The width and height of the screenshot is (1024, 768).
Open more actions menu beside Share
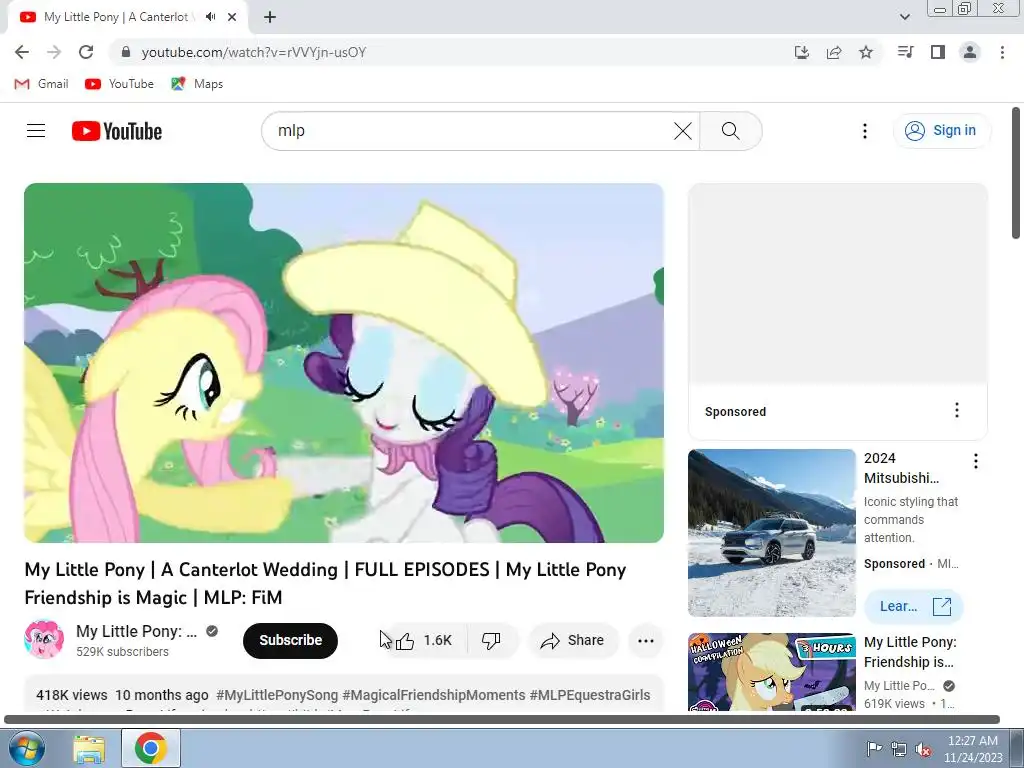click(645, 641)
